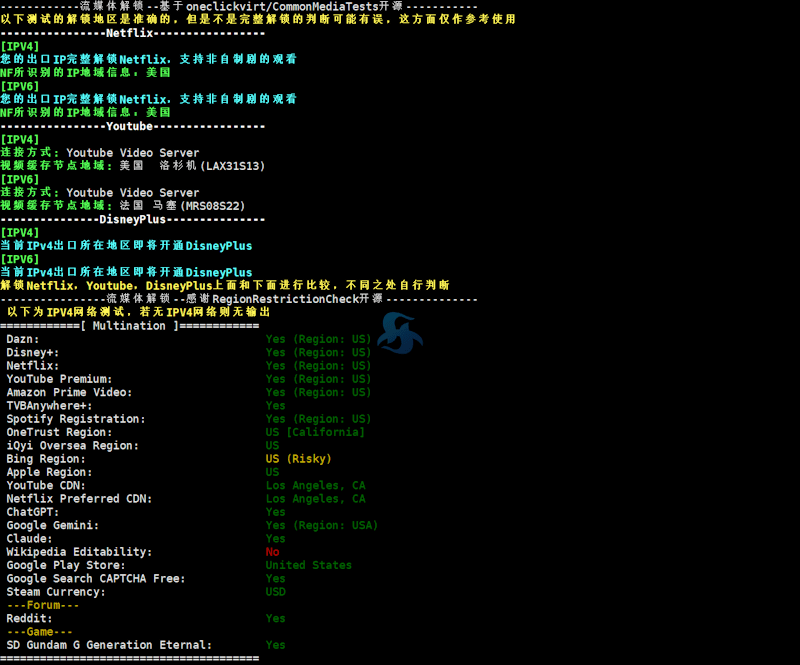The width and height of the screenshot is (800, 665).
Task: Click the 'iQyi Oversea Region:' row label
Action: pos(72,446)
